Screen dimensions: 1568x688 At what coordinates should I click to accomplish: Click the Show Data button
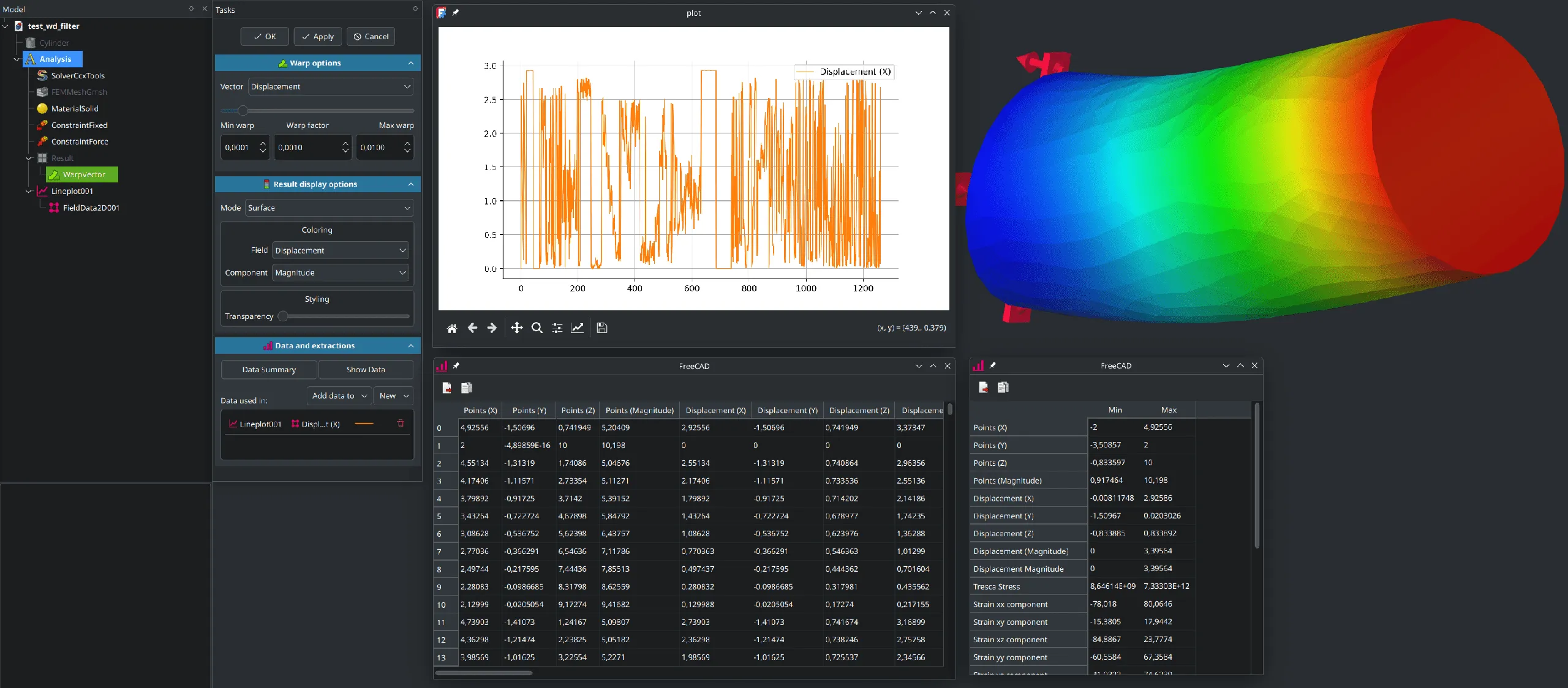pyautogui.click(x=366, y=370)
